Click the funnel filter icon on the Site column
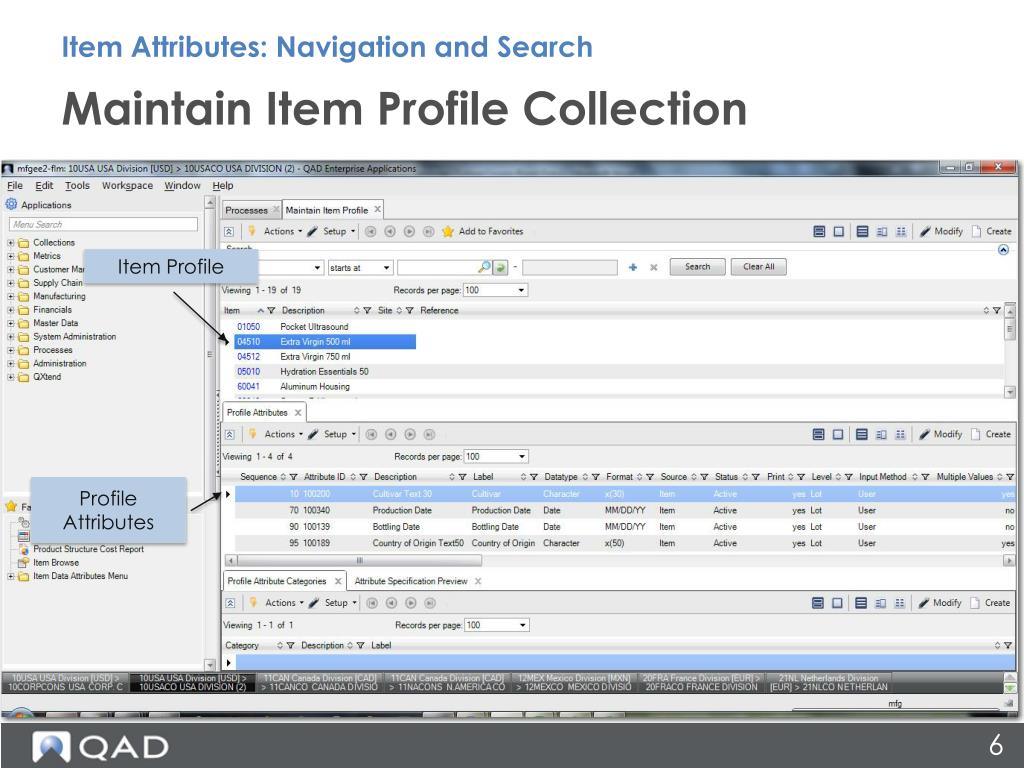 click(409, 310)
